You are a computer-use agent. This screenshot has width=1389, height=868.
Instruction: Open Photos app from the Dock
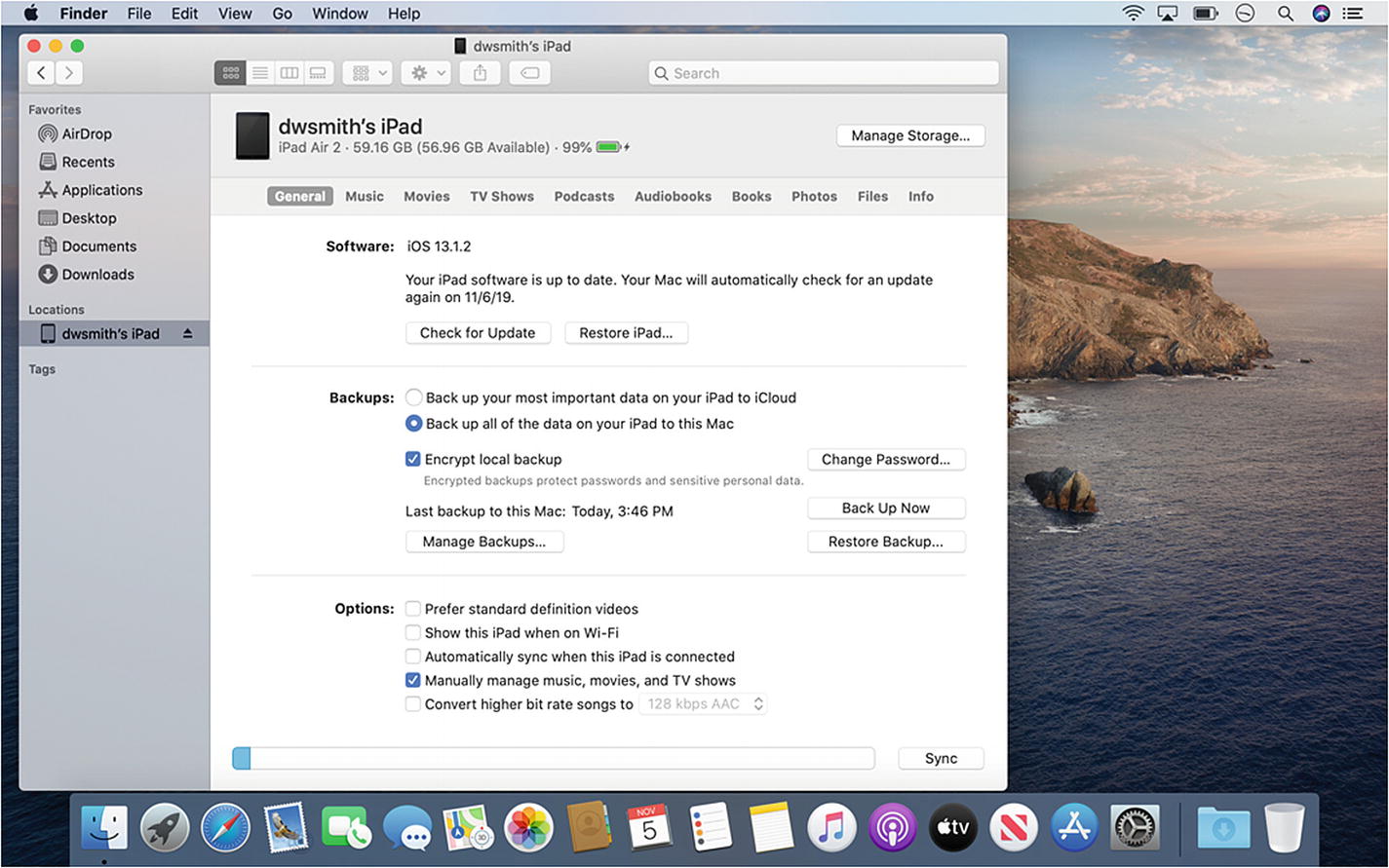coord(528,828)
